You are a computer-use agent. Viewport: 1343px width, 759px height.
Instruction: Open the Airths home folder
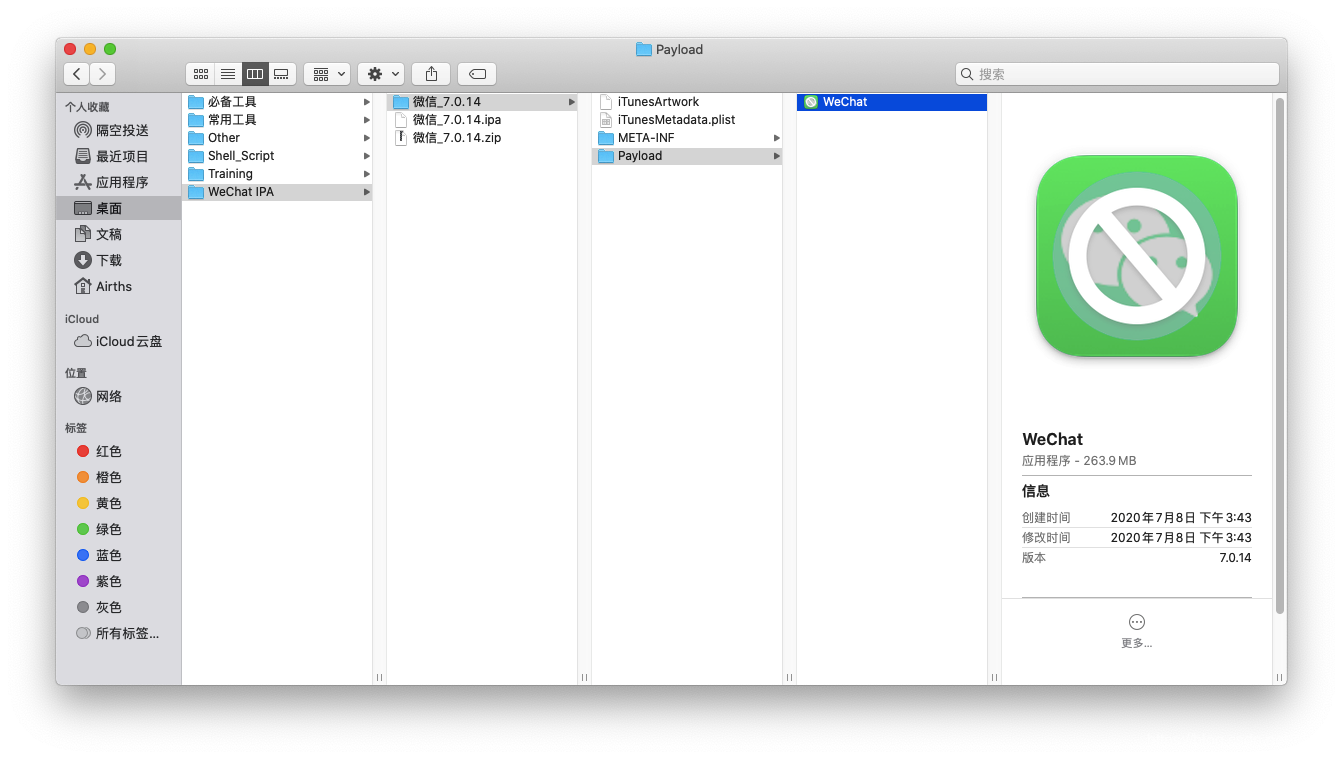(118, 286)
